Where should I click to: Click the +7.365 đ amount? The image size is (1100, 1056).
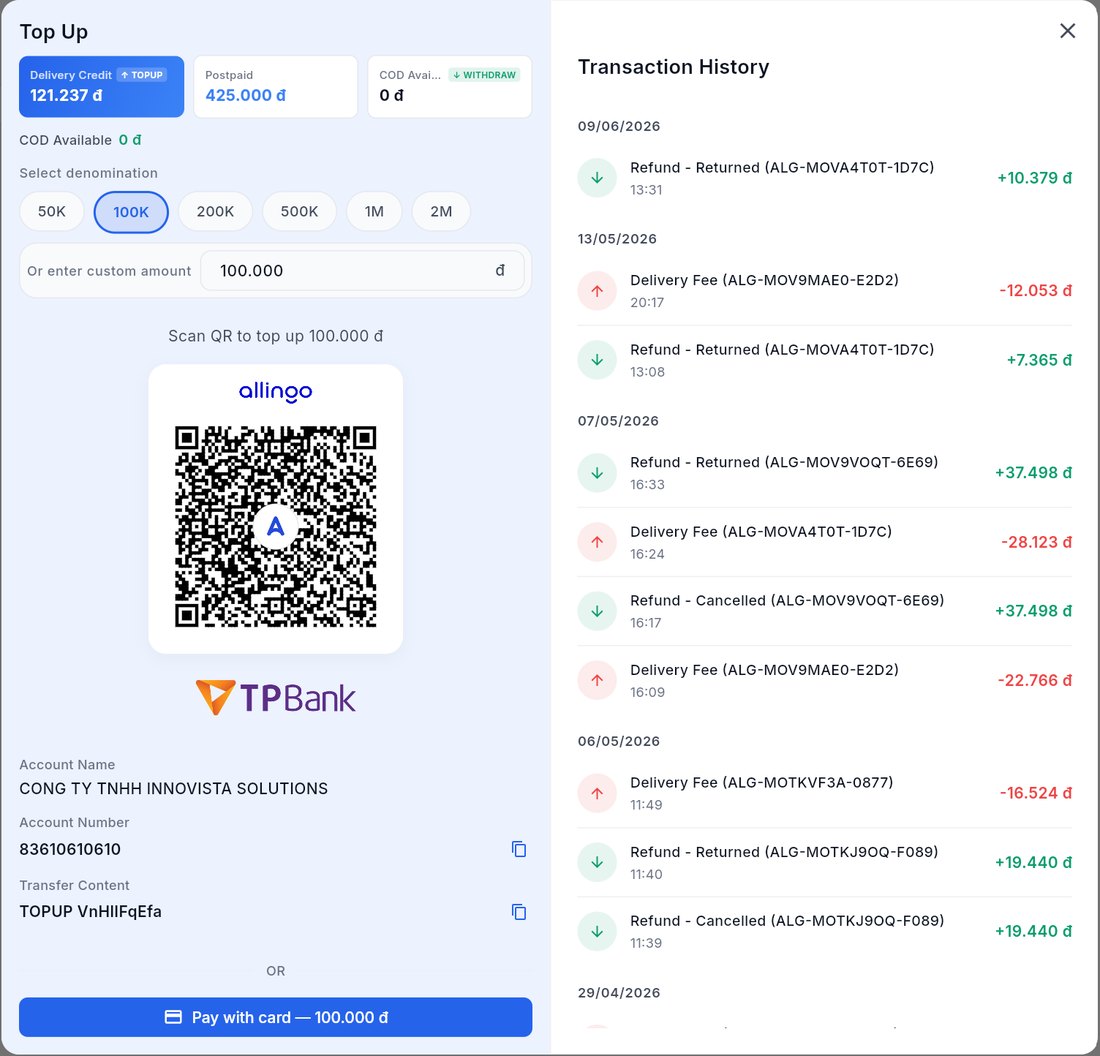coord(1039,360)
